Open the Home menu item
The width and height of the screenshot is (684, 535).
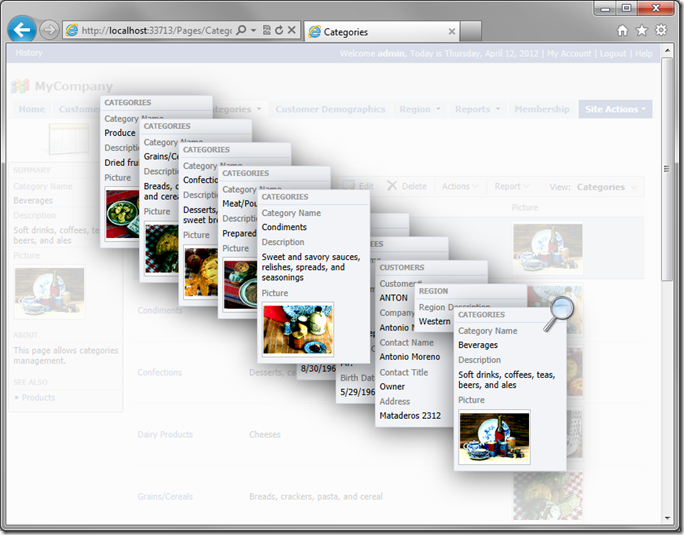31,109
